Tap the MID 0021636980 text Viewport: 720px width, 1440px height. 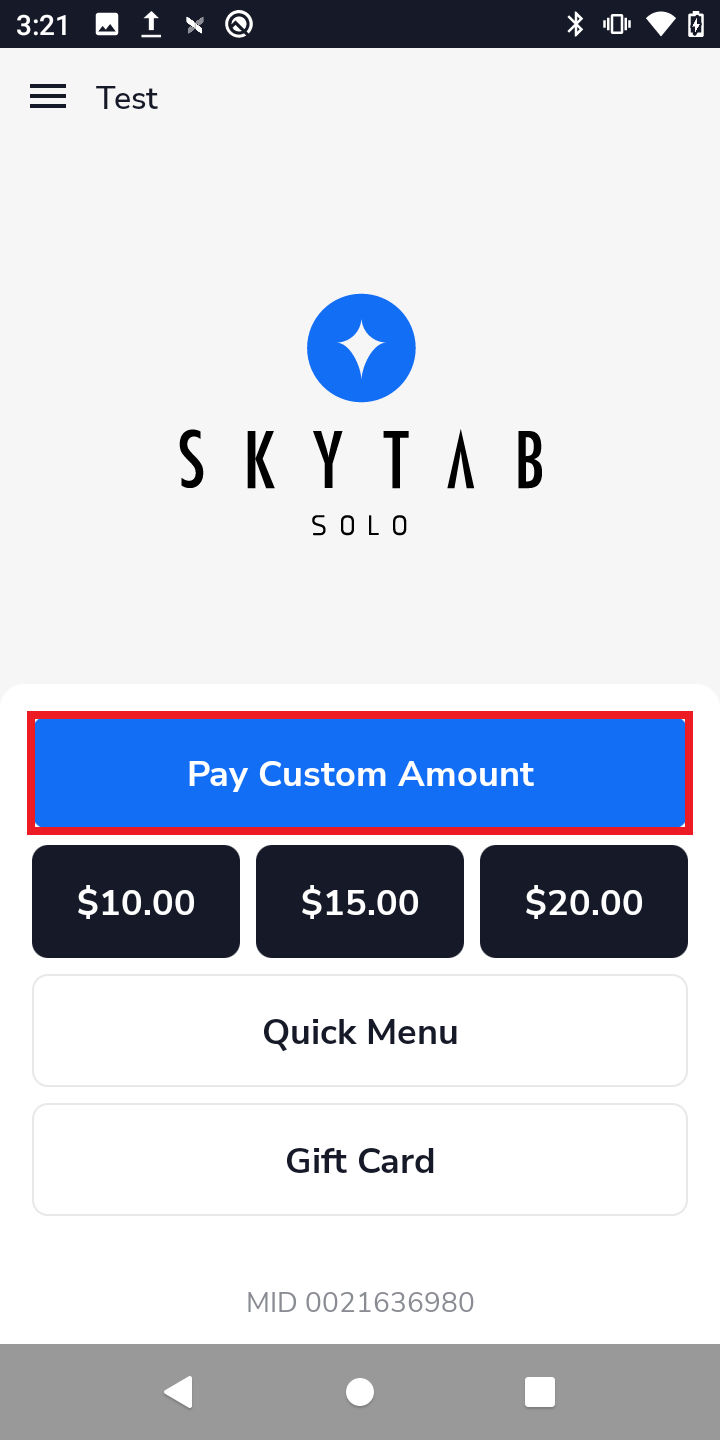coord(360,1302)
